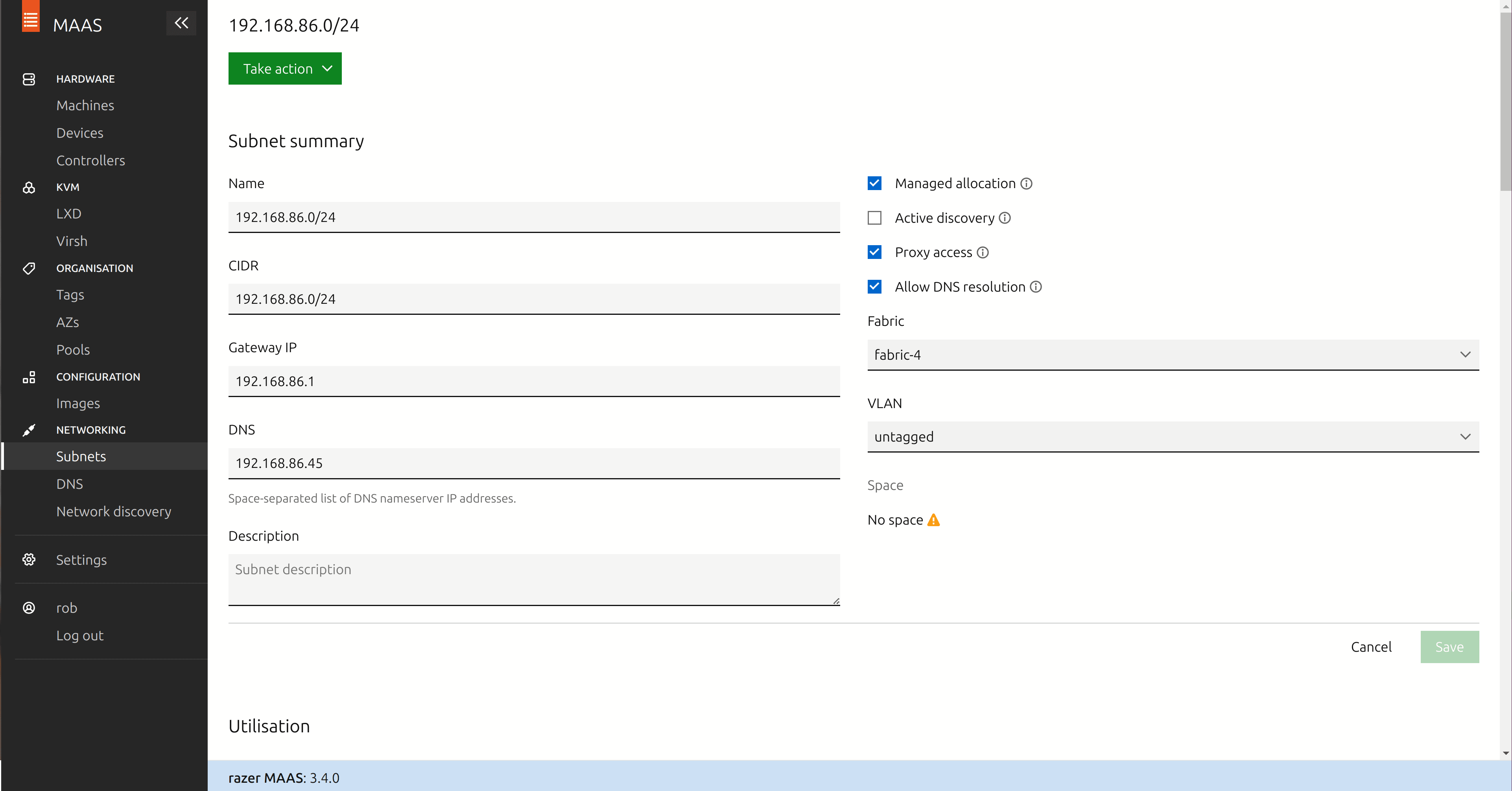Click the No space text

pos(895,520)
